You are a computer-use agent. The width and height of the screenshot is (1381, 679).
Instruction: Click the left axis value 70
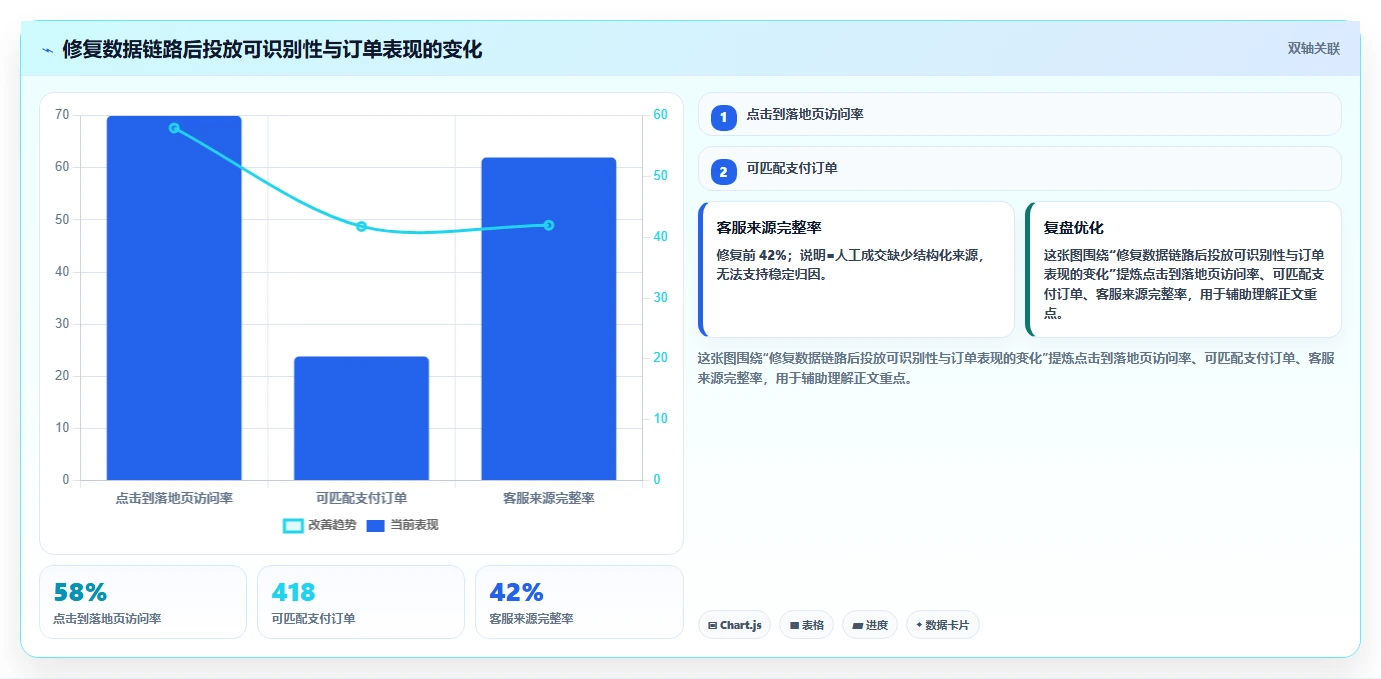point(62,115)
